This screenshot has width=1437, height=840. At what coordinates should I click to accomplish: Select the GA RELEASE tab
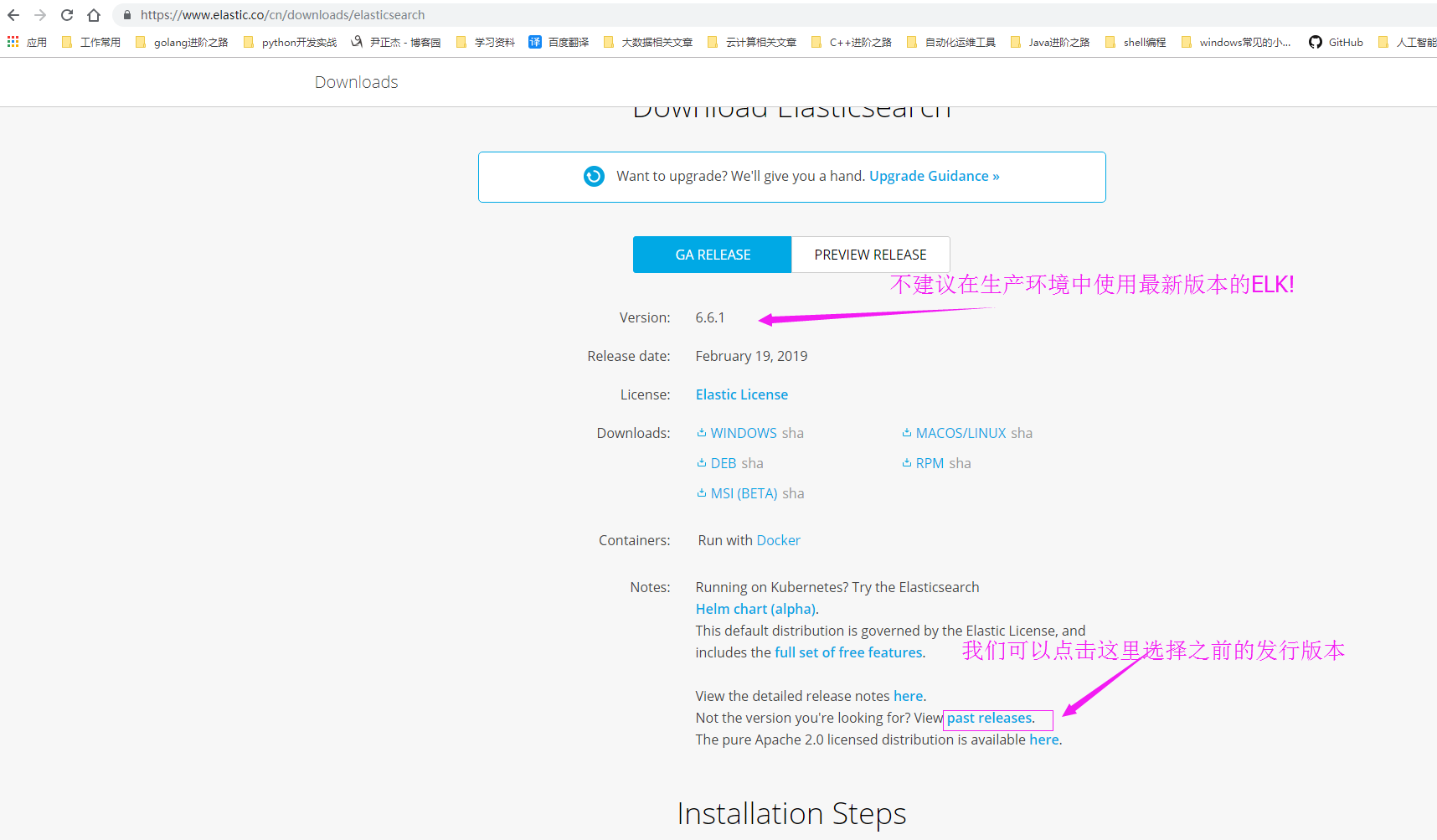[713, 255]
